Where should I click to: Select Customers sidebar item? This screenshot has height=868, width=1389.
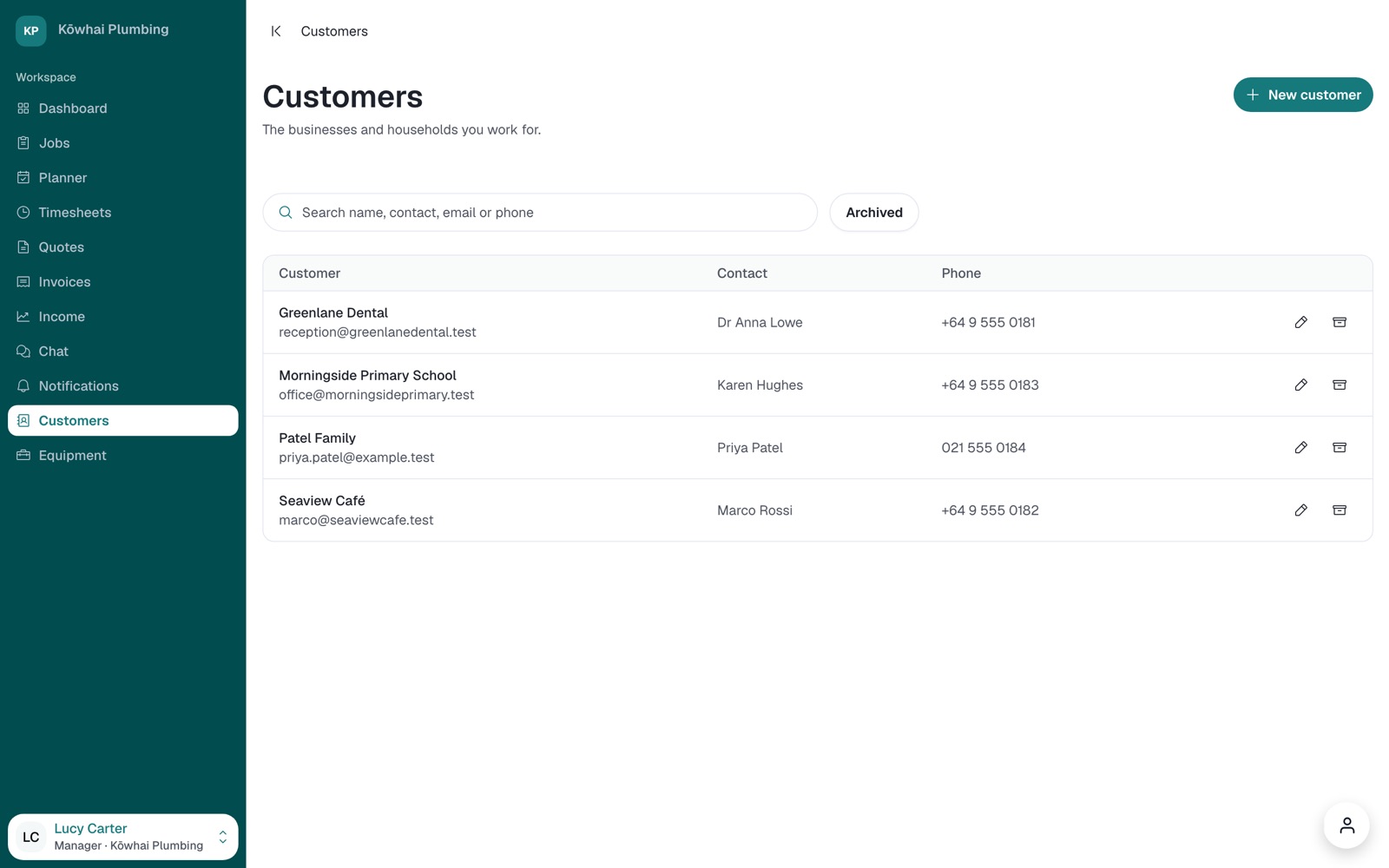123,421
